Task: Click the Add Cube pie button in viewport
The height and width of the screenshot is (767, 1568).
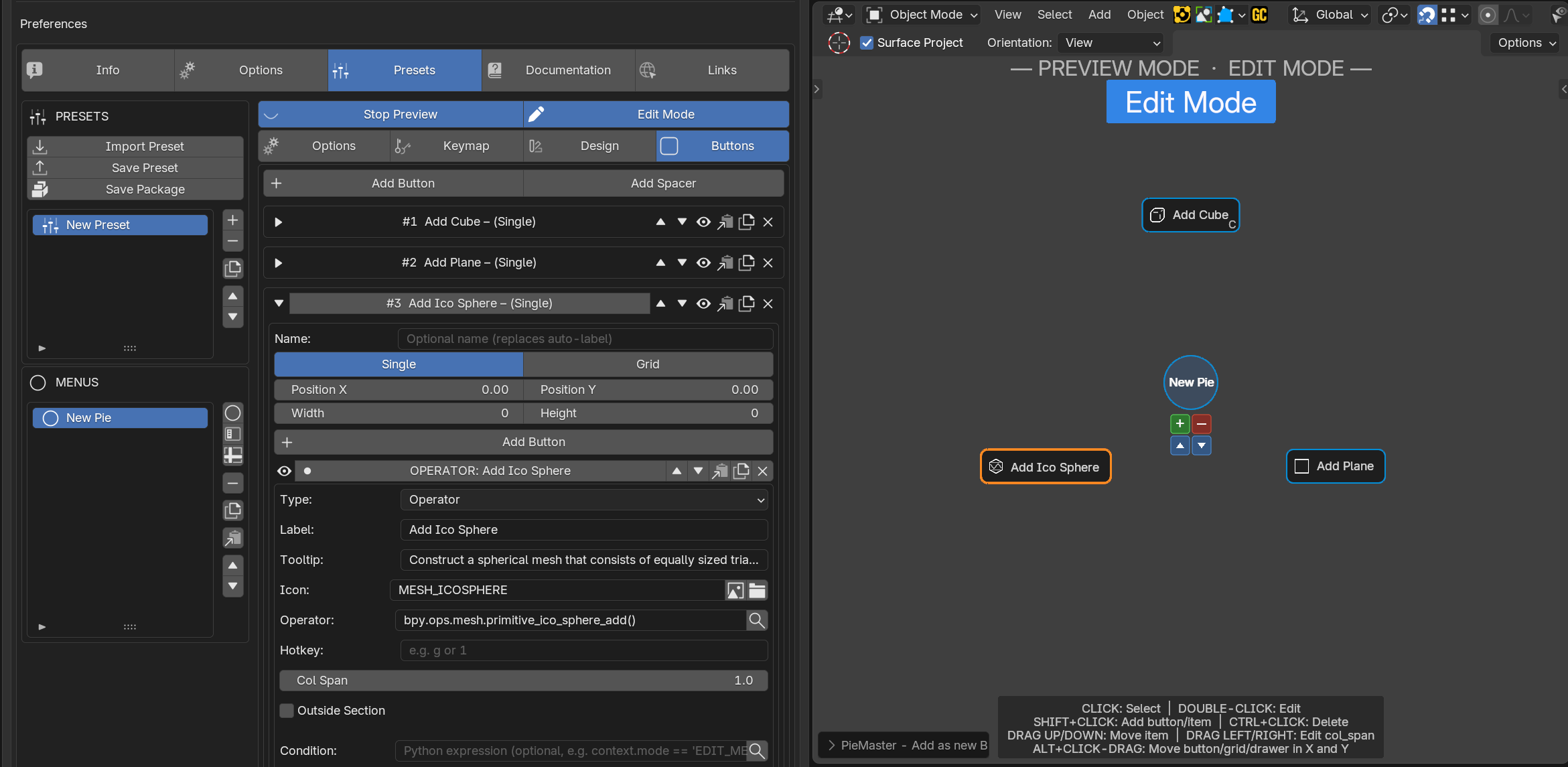Action: [x=1190, y=215]
